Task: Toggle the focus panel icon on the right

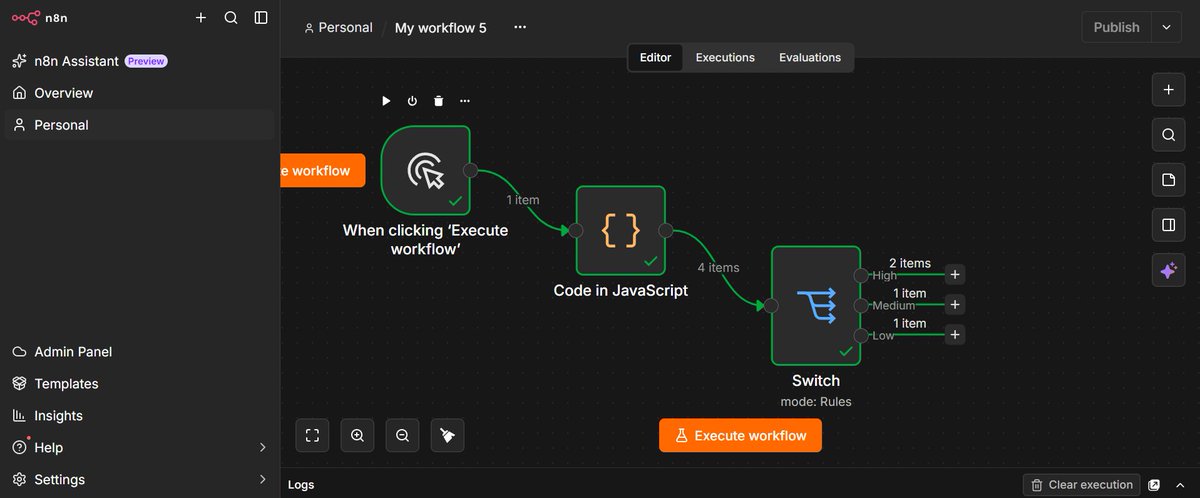Action: click(x=1168, y=225)
